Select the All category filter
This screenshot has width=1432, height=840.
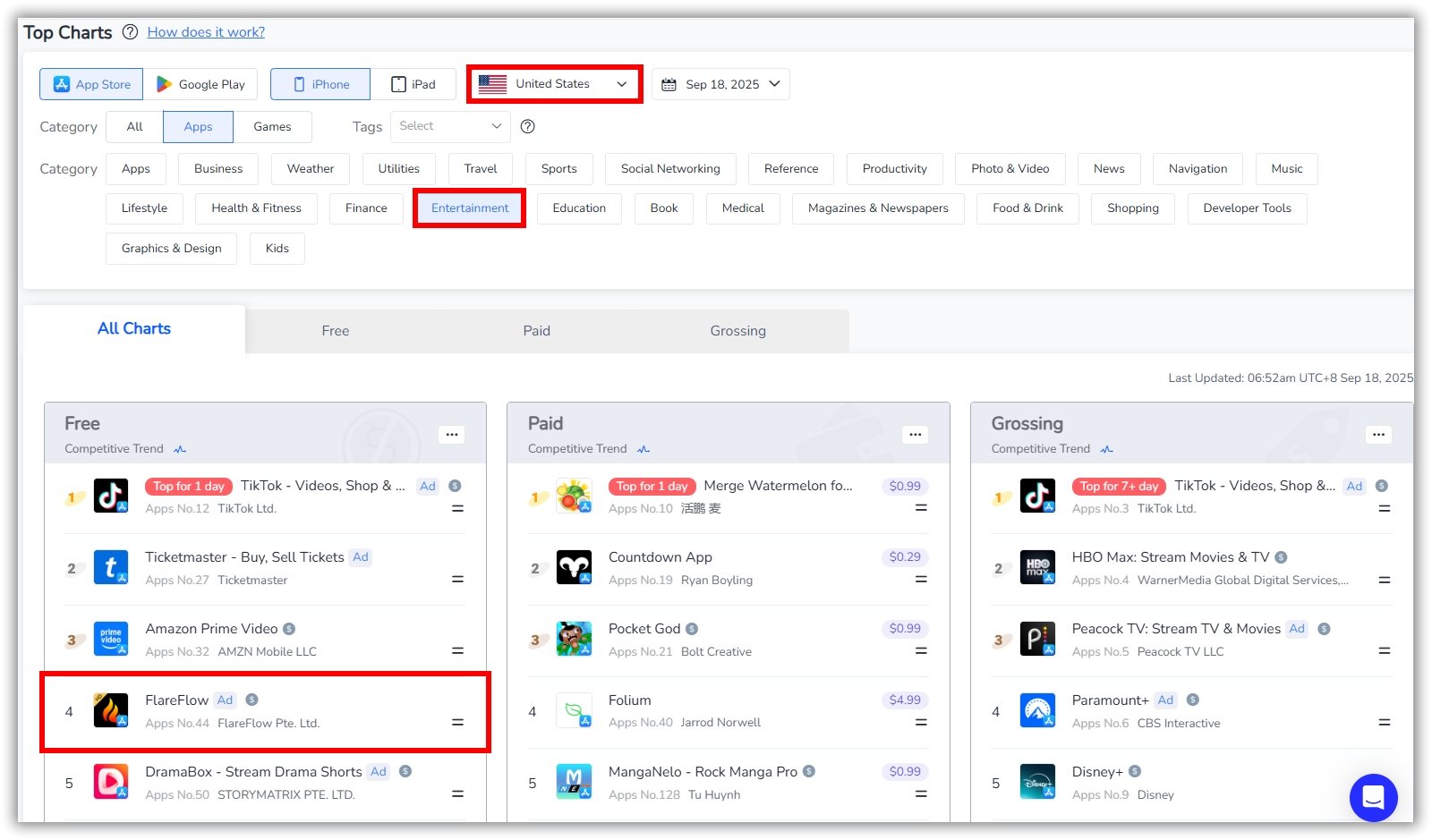134,127
